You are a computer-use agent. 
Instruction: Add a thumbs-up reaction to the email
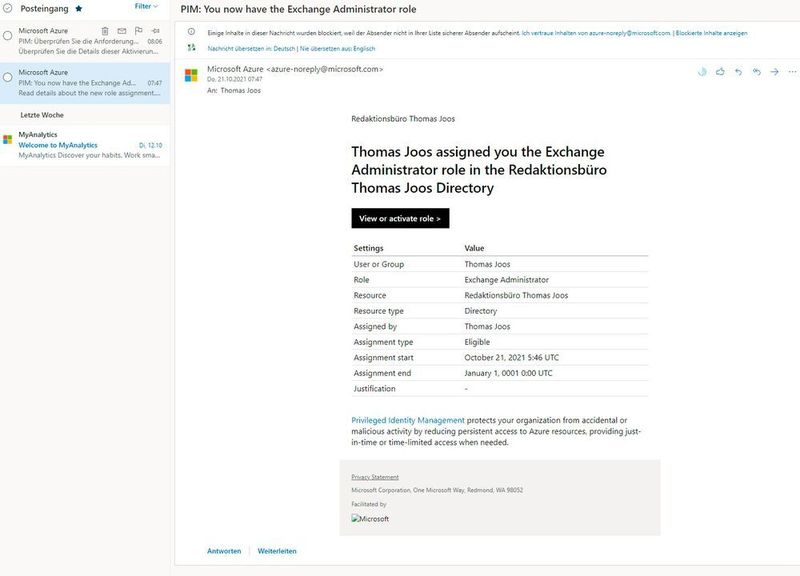coord(721,72)
